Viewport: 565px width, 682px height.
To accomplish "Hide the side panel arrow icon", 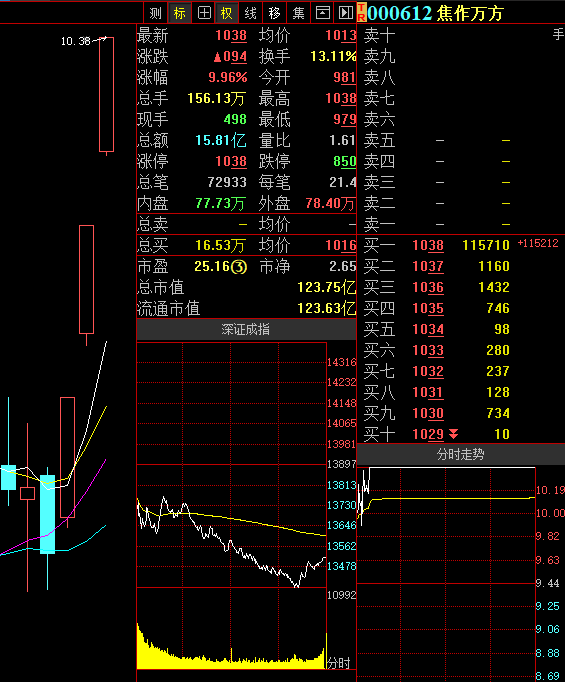I will pyautogui.click(x=346, y=13).
